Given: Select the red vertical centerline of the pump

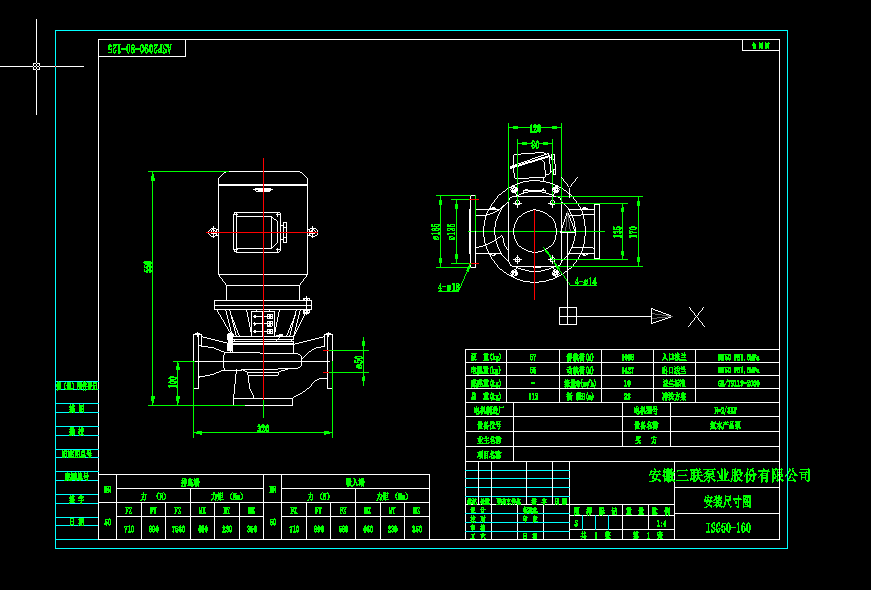Looking at the screenshot, I should (264, 300).
